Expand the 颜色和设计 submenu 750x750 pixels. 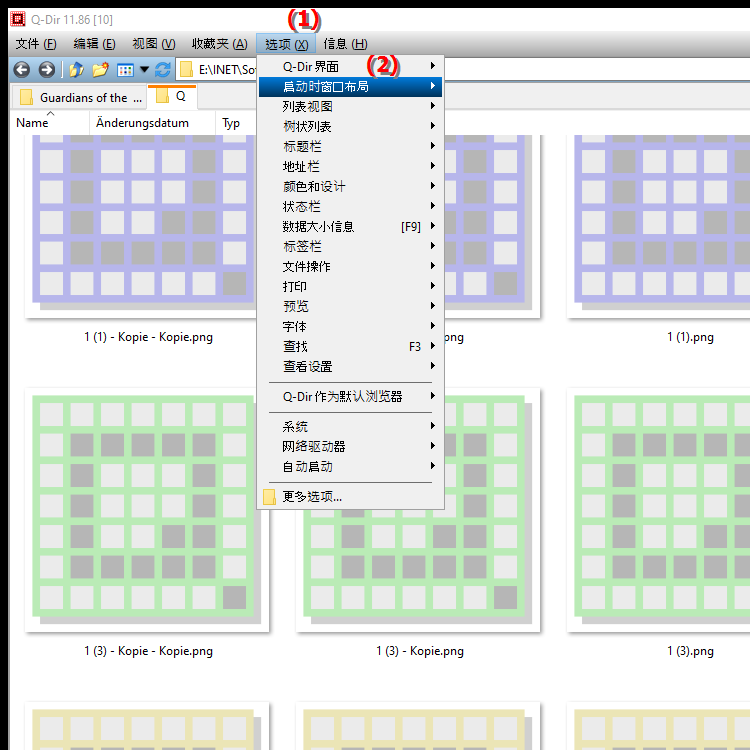(350, 187)
